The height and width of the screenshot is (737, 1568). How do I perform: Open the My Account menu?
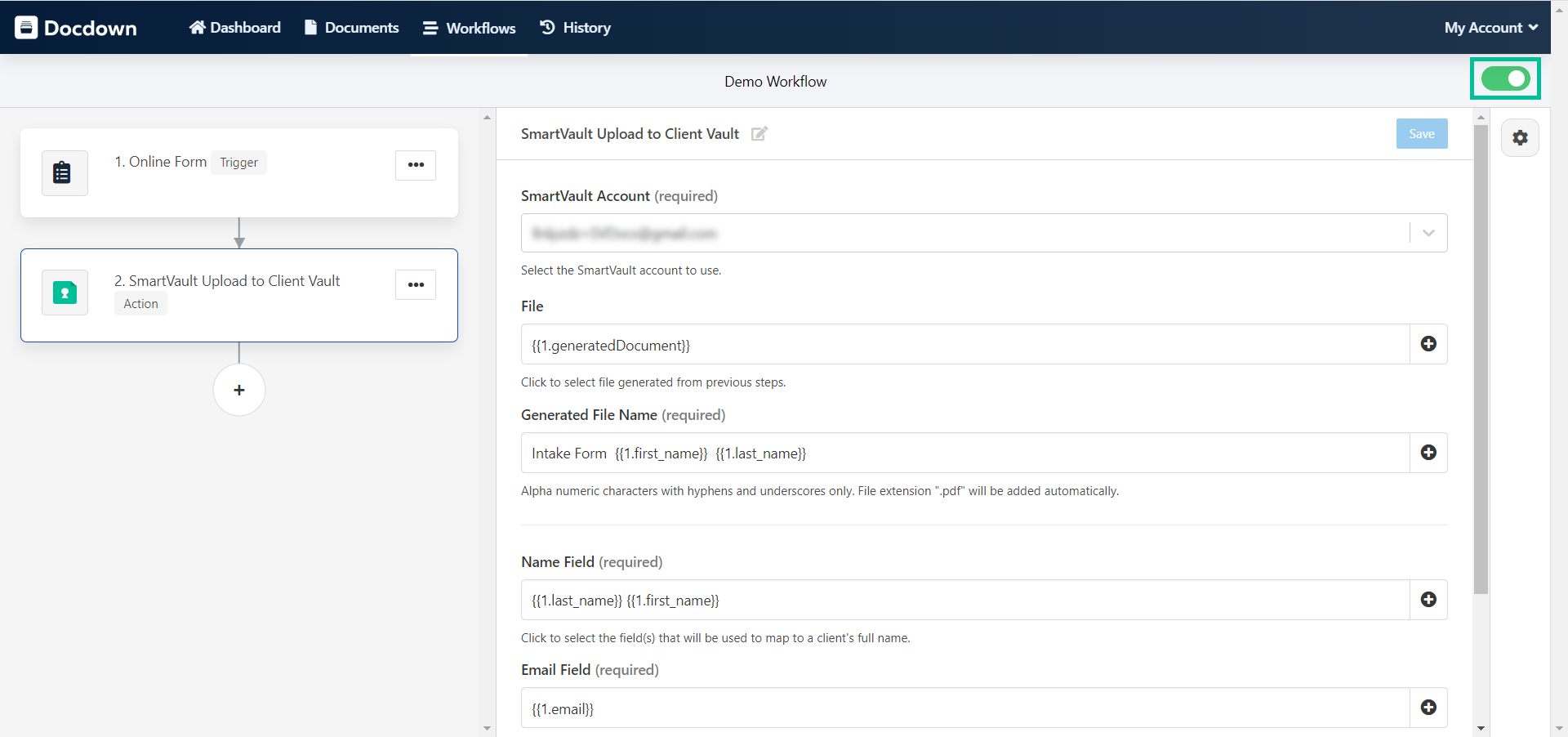(1490, 27)
